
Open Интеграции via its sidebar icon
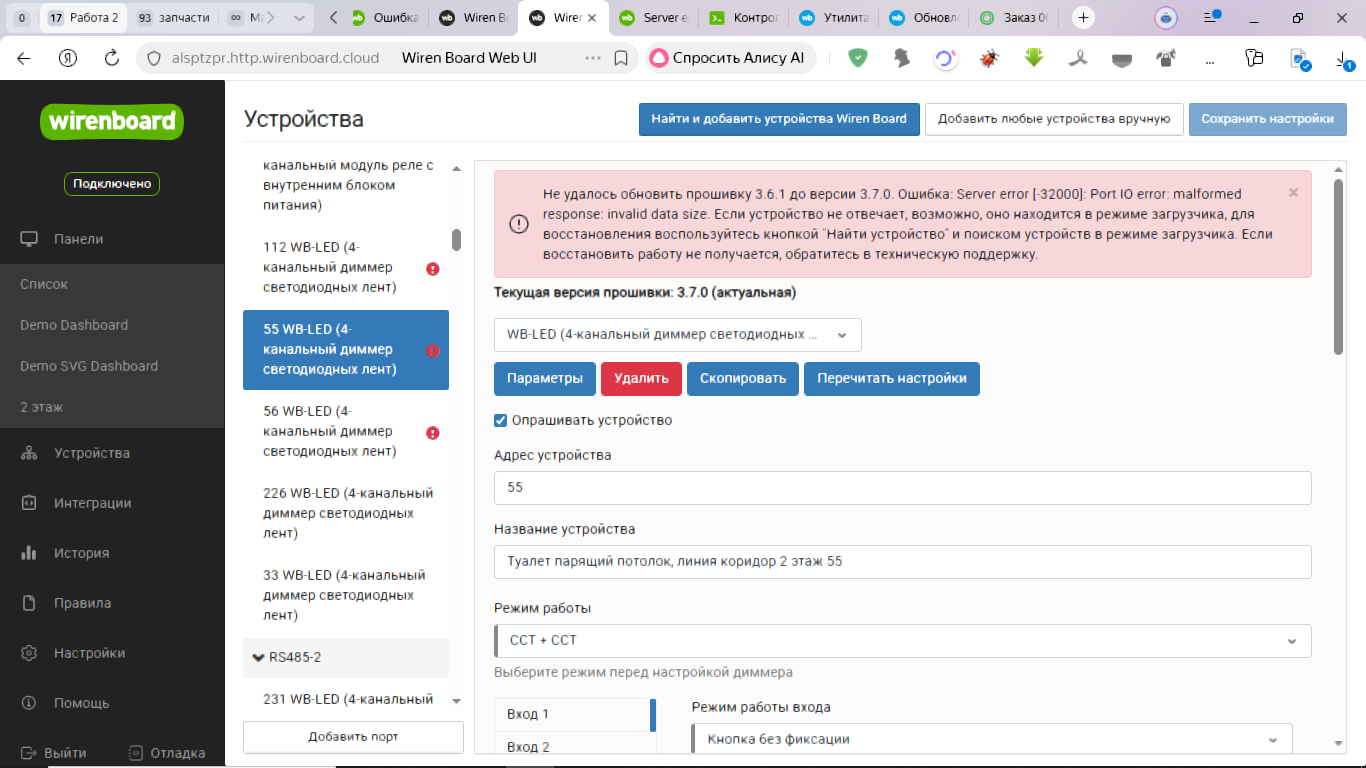29,503
